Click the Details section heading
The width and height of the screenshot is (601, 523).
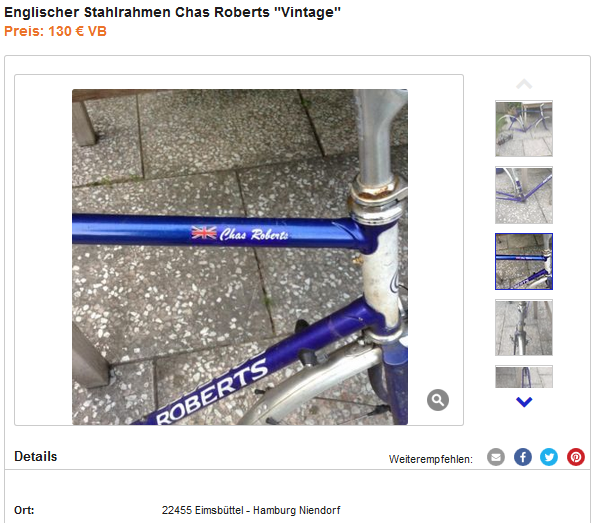coord(36,457)
